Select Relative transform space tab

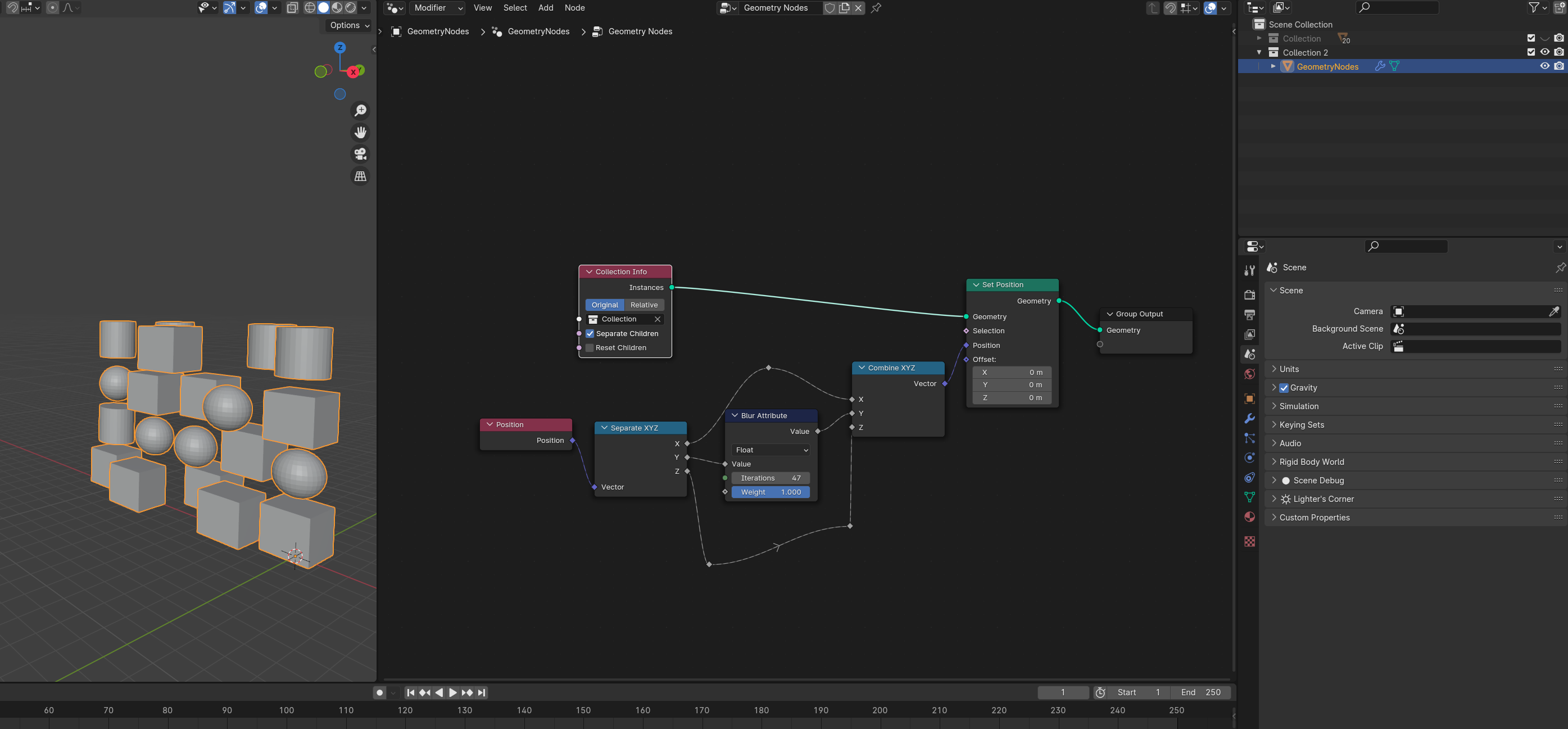click(644, 305)
